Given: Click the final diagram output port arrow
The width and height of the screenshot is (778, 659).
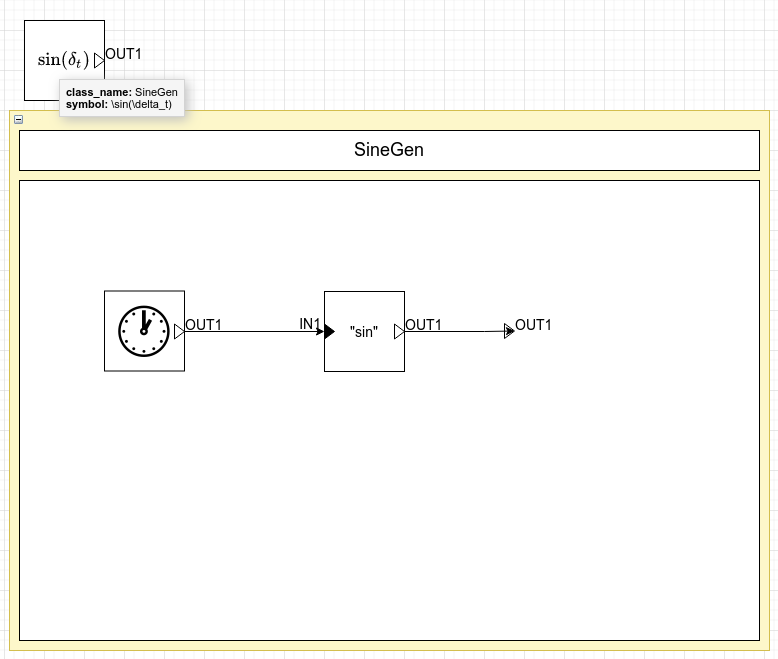Looking at the screenshot, I should pyautogui.click(x=509, y=331).
